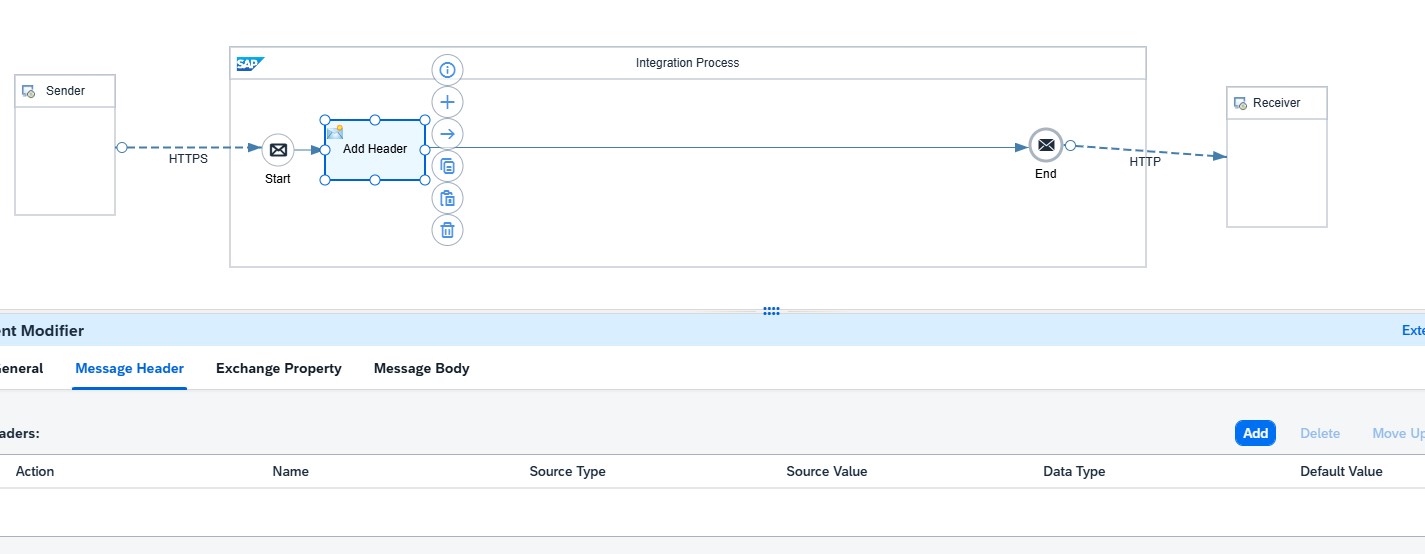This screenshot has width=1425, height=554.
Task: Select the Start message event
Action: click(x=278, y=150)
